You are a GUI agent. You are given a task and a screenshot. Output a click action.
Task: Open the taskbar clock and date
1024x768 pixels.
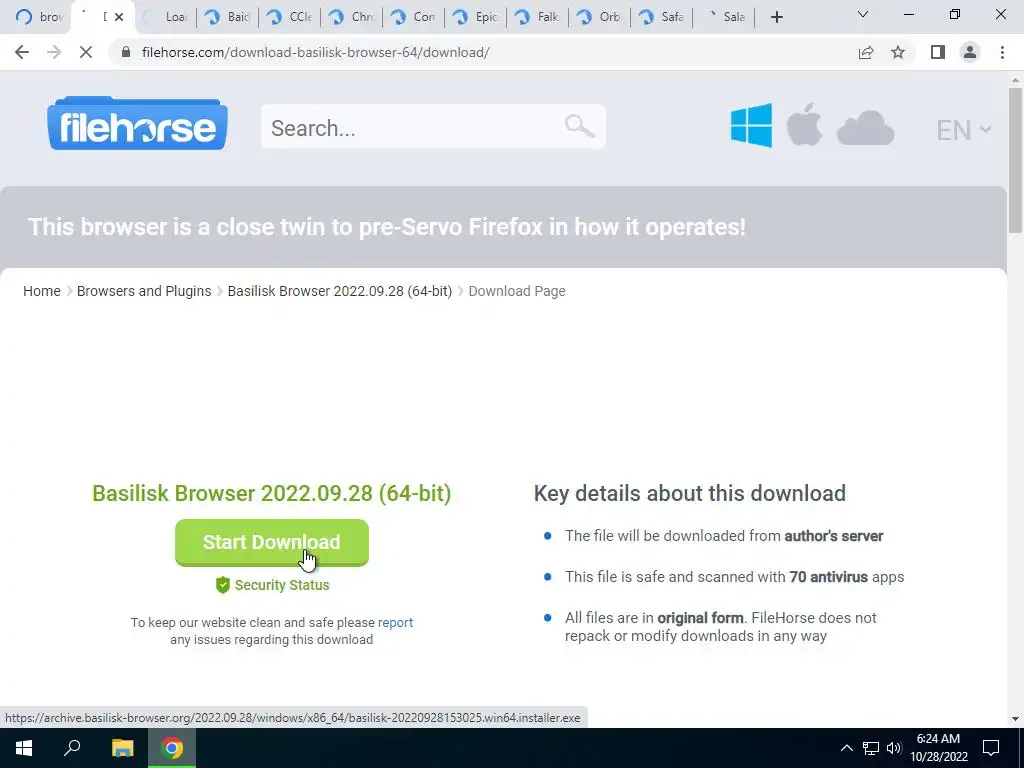[938, 748]
